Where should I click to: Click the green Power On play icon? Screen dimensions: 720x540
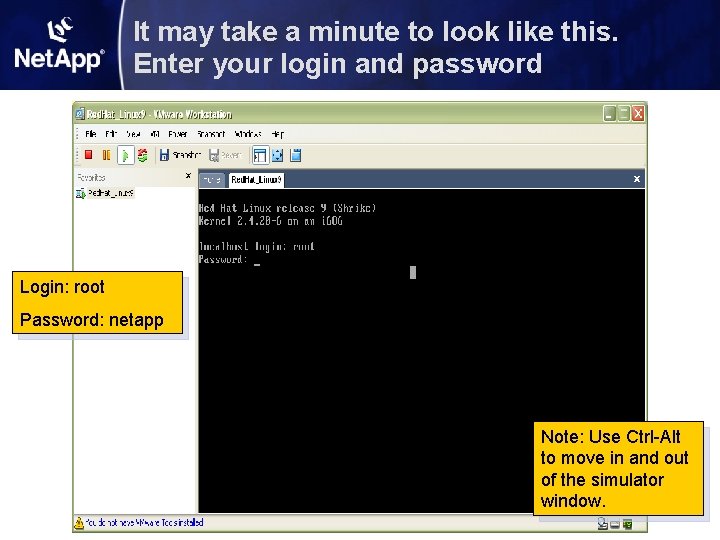pos(125,155)
